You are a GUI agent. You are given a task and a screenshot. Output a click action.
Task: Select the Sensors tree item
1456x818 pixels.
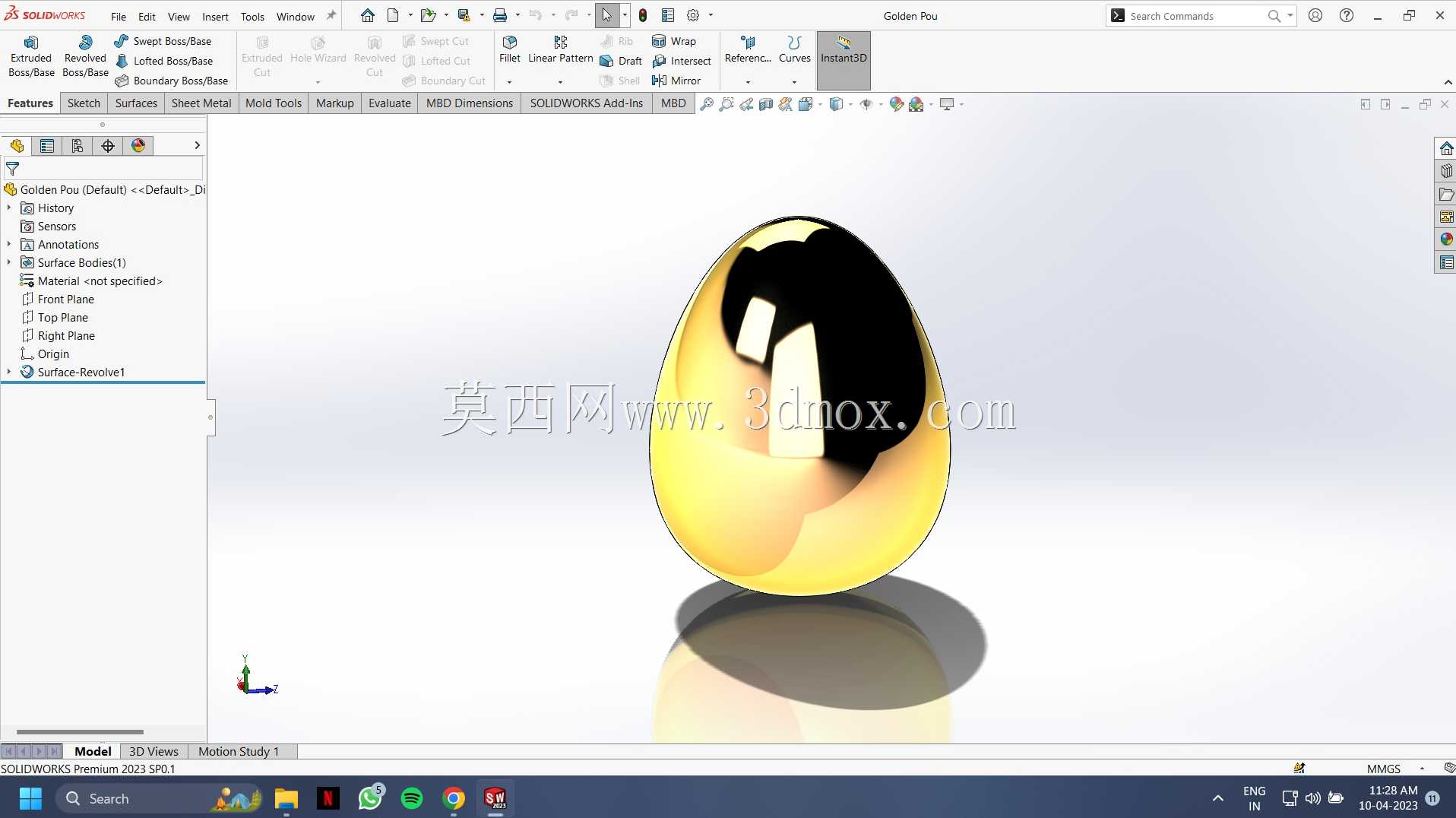(49, 226)
